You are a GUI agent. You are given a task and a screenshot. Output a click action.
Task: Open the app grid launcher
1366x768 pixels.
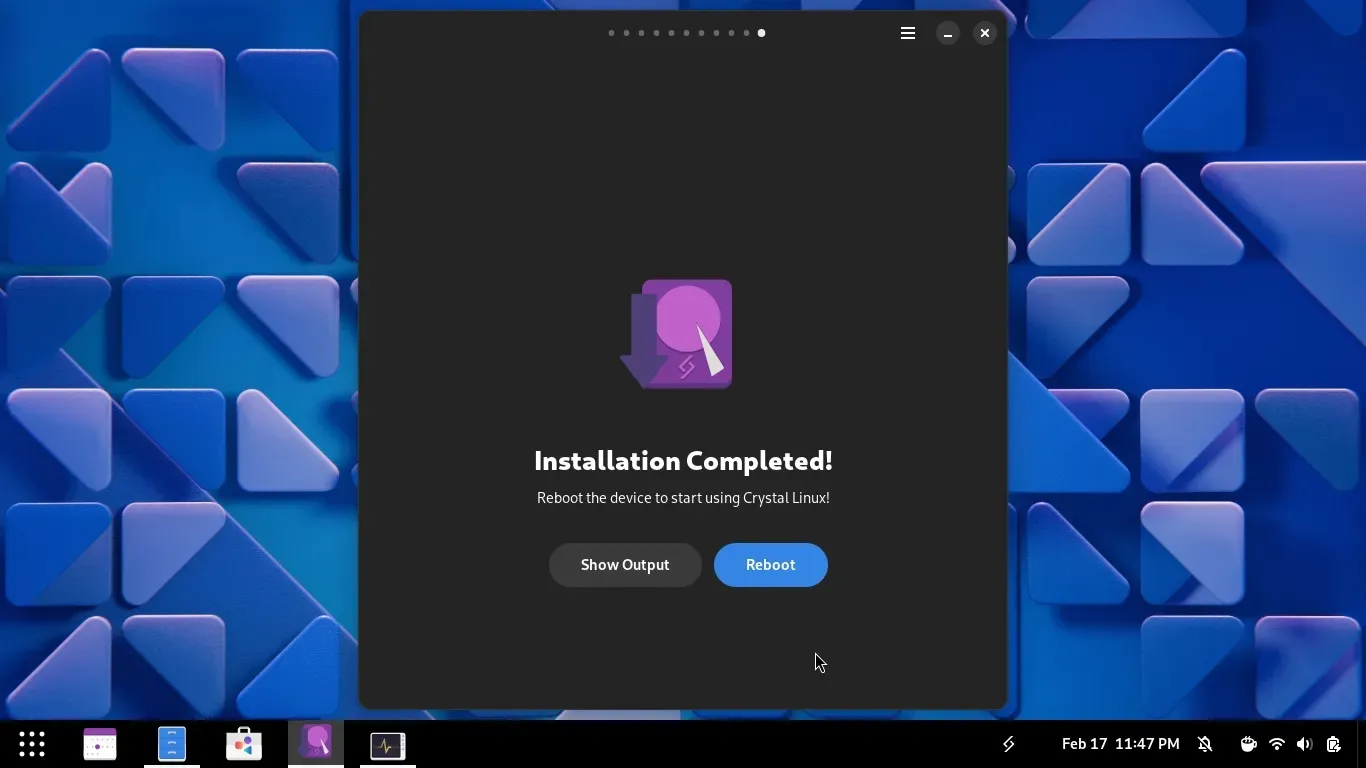click(32, 744)
